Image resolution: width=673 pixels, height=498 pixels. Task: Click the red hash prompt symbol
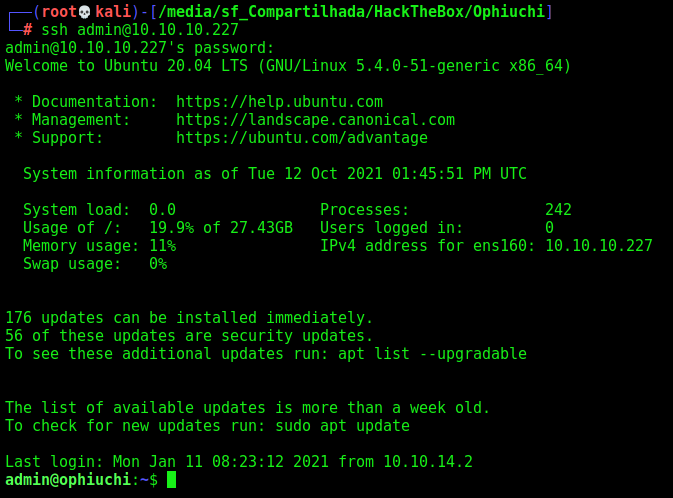(27, 30)
